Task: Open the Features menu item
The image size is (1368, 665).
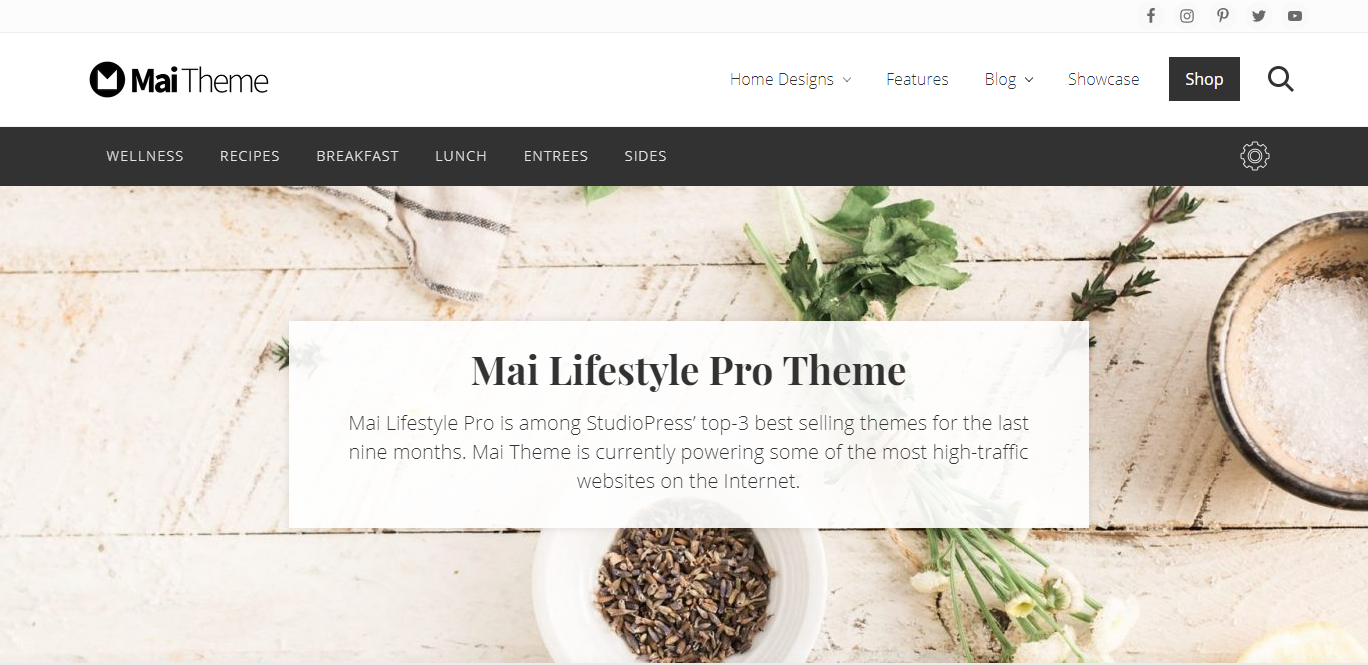Action: [917, 79]
